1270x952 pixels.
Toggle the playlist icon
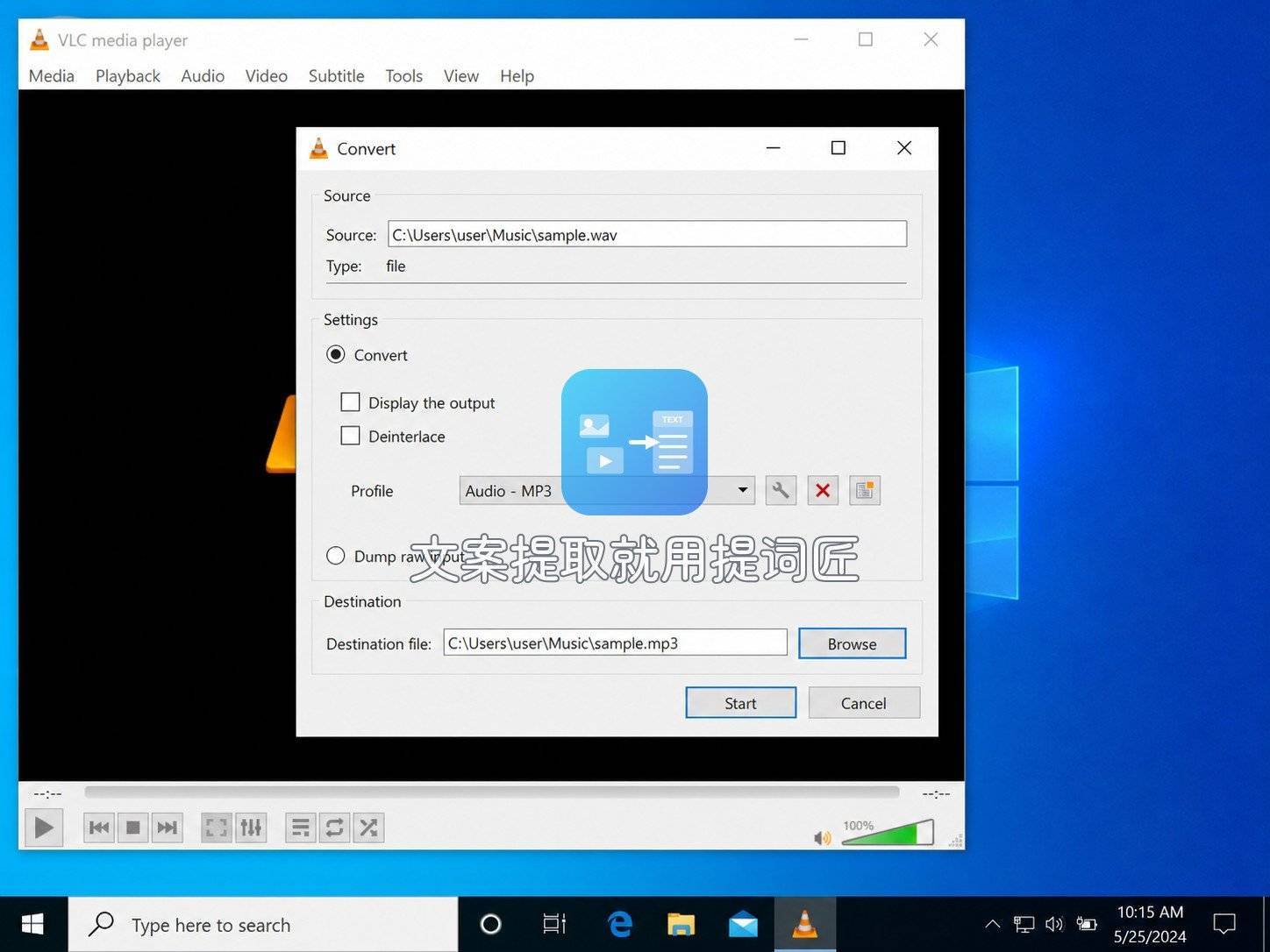[300, 828]
